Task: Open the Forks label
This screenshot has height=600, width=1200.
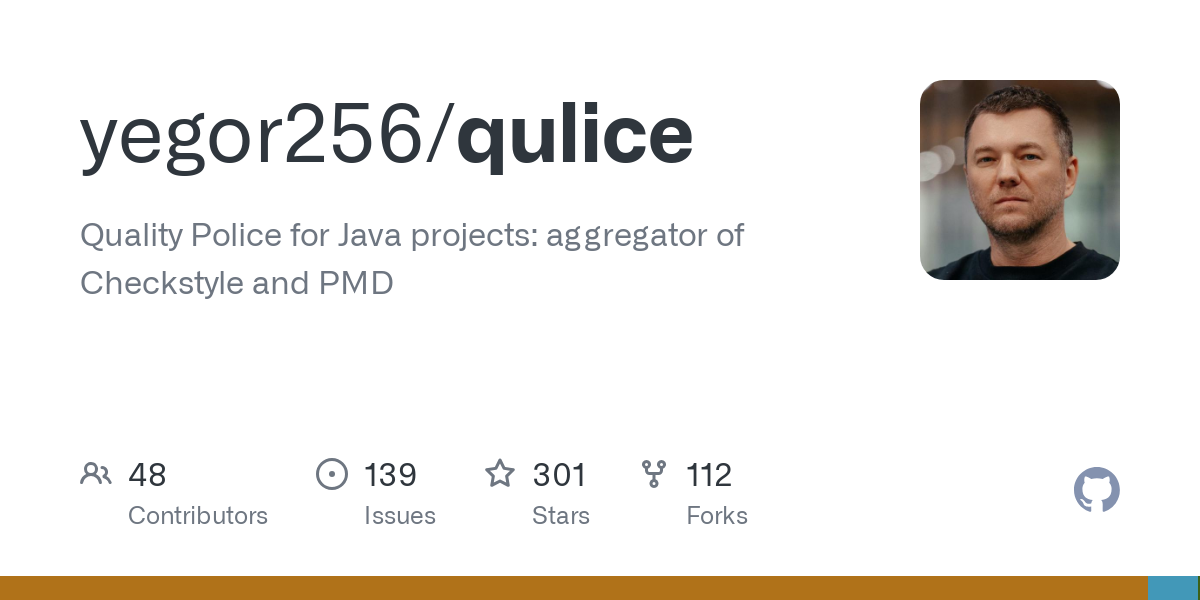Action: coord(717,516)
